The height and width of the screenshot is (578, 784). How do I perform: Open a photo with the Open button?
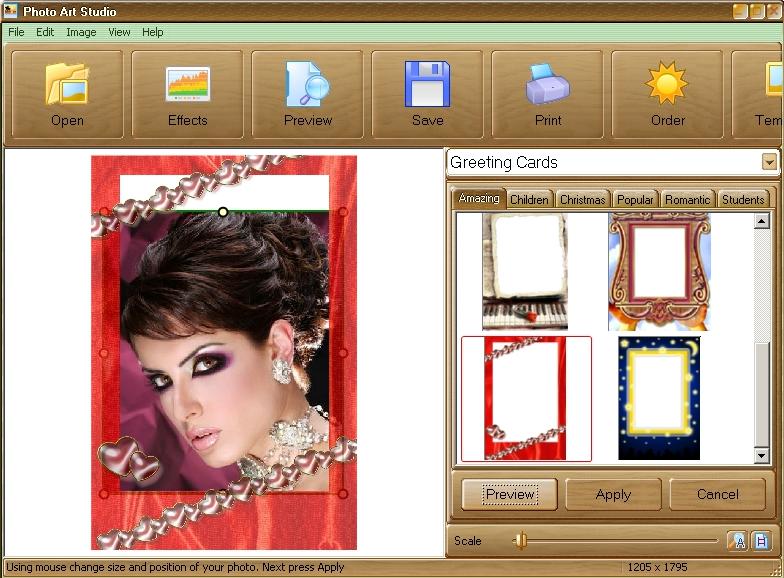(x=67, y=94)
